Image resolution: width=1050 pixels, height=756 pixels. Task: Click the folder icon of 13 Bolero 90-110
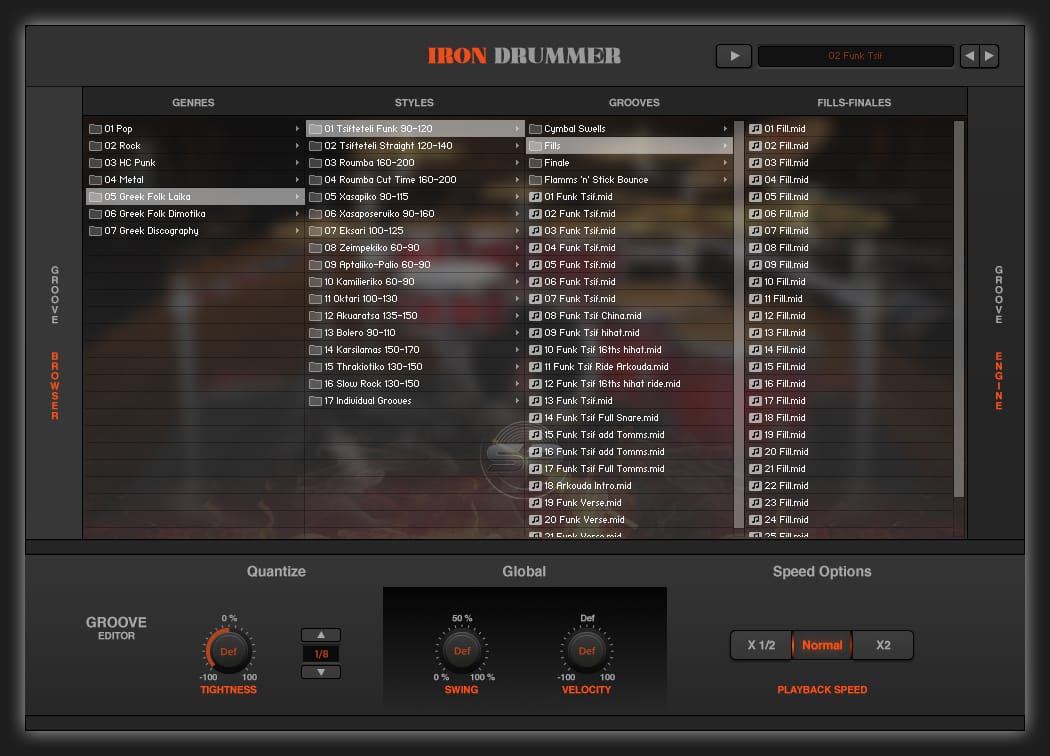tap(315, 333)
